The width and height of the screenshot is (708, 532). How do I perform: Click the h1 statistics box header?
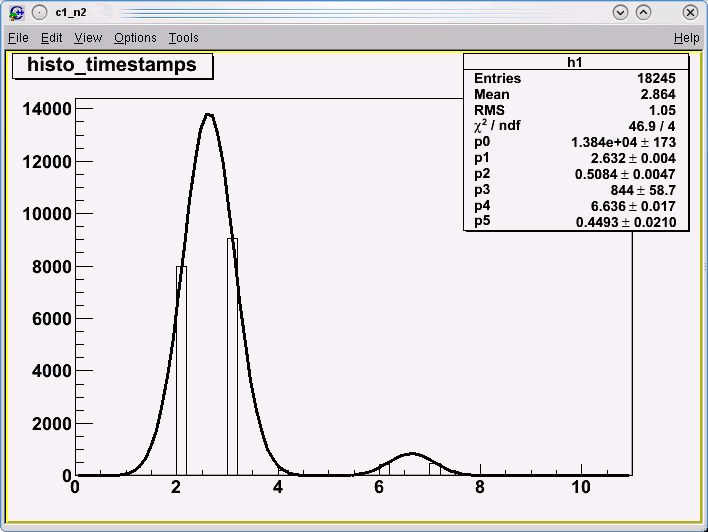[576, 62]
